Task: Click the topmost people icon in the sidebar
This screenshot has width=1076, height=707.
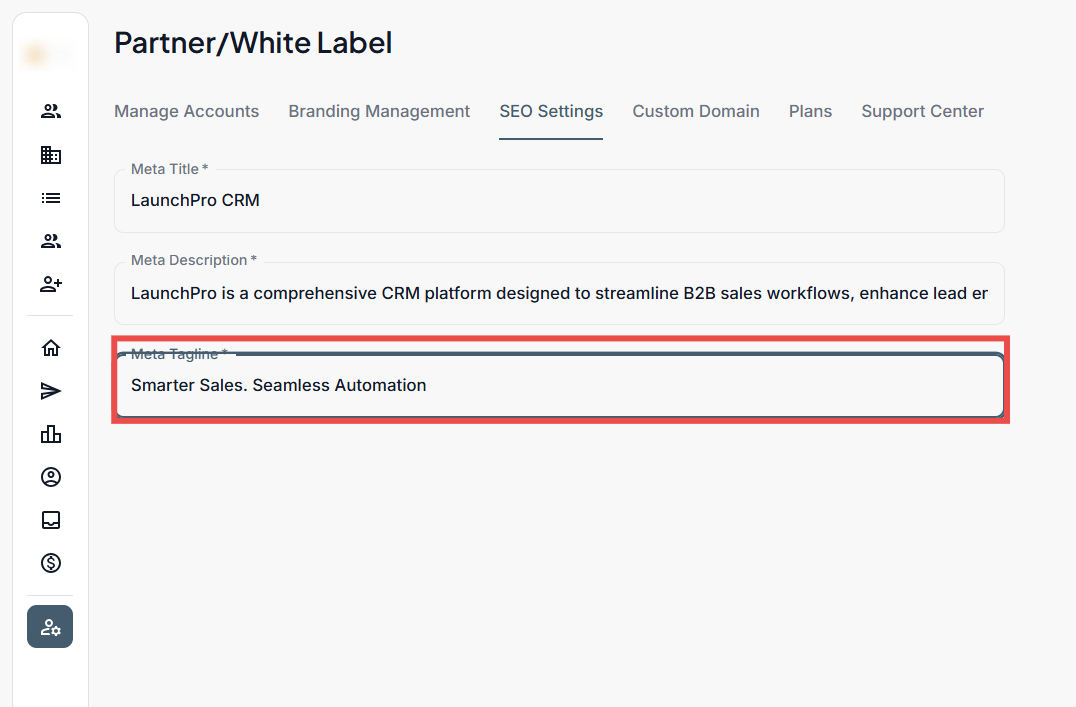Action: click(x=50, y=112)
